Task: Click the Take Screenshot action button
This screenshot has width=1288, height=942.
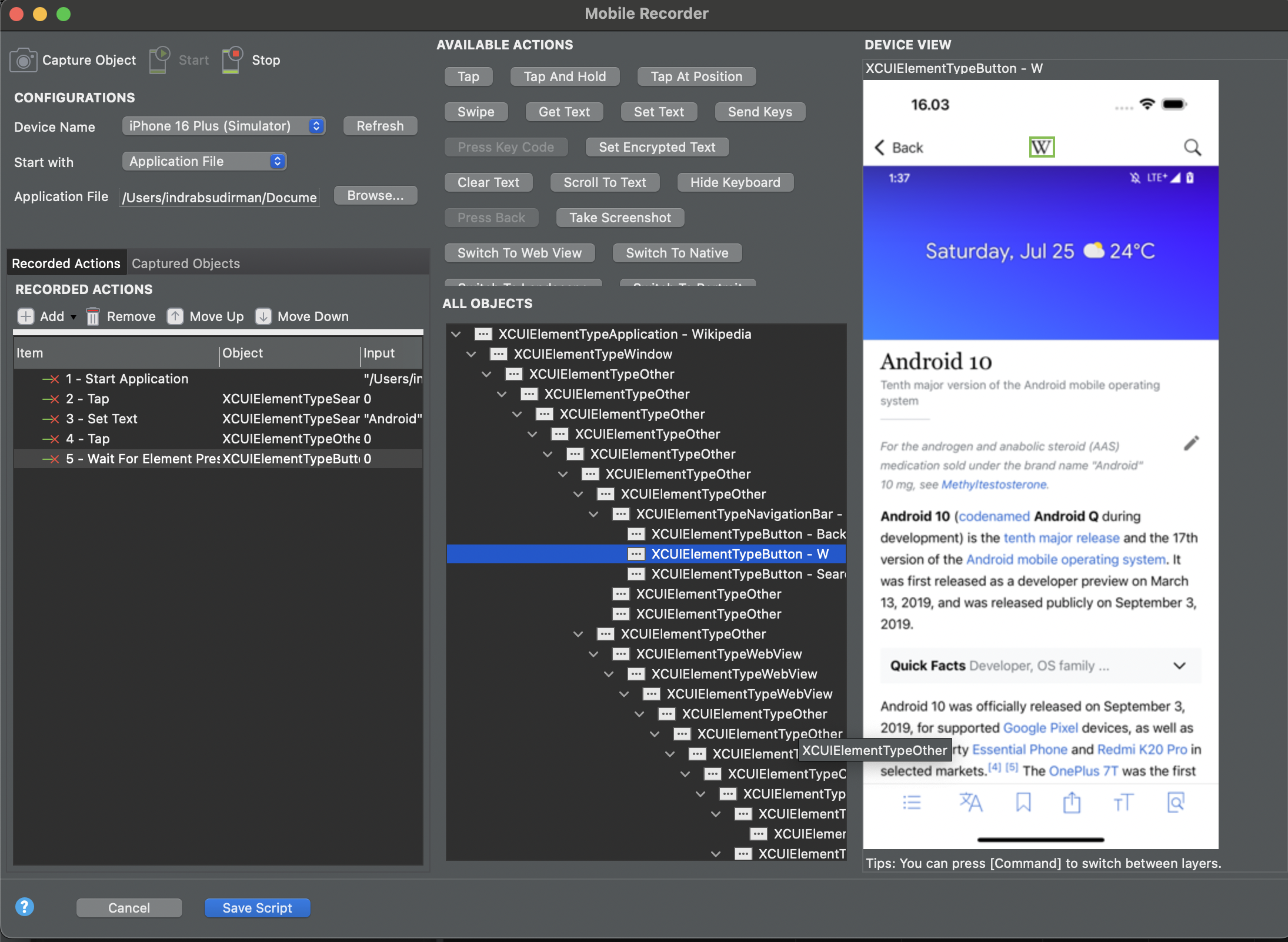Action: [x=620, y=218]
